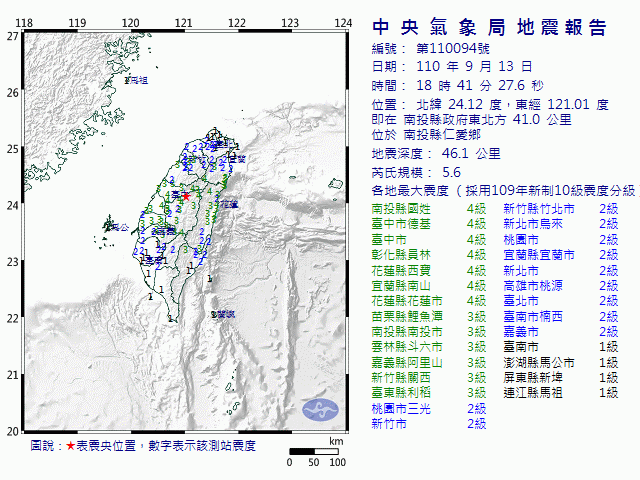This screenshot has height=480, width=640.
Task: Select the 嘉義縣阿里山 intensity row
Action: pos(429,362)
